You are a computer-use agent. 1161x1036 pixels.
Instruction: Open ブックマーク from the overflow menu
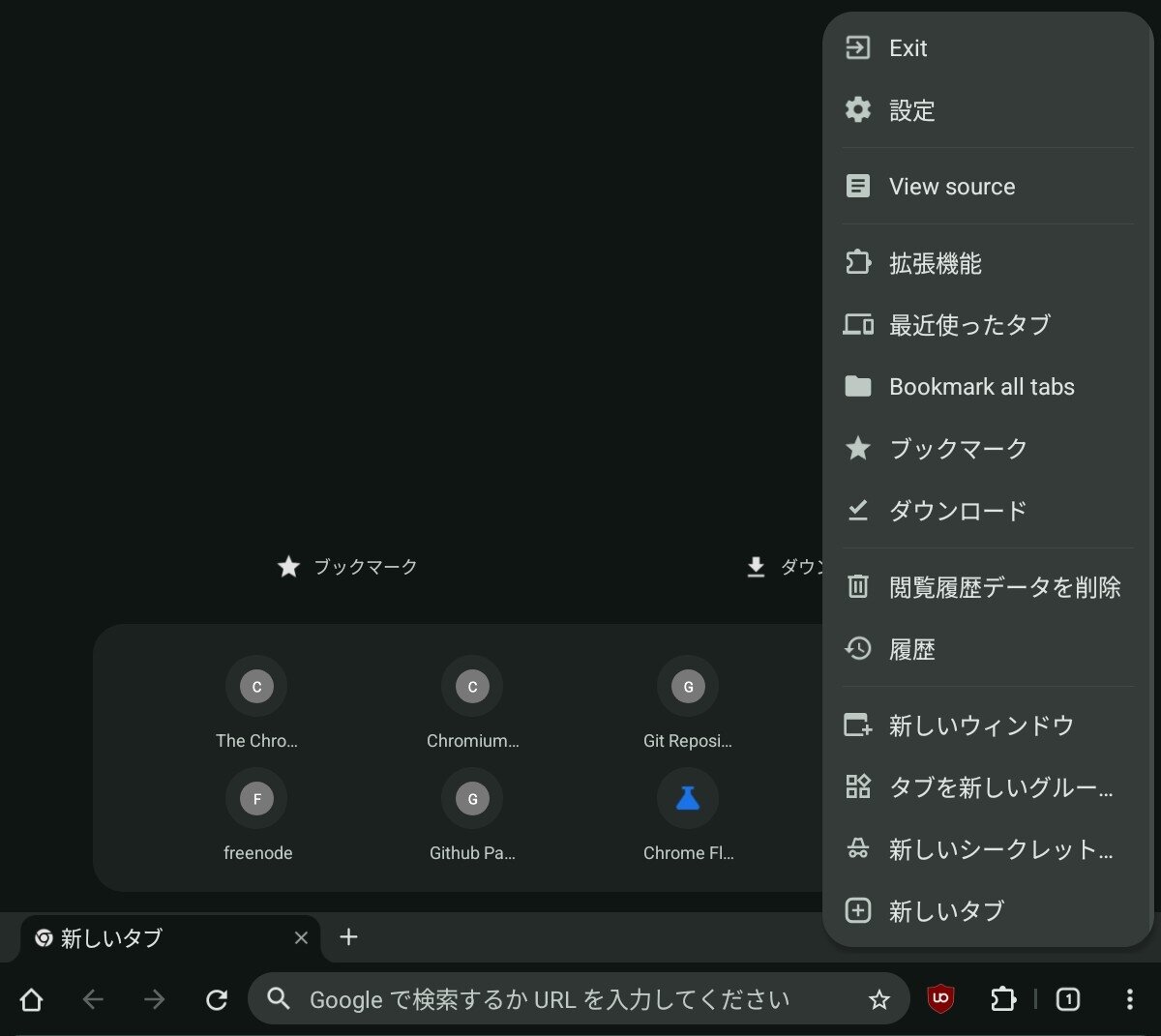pyautogui.click(x=987, y=448)
